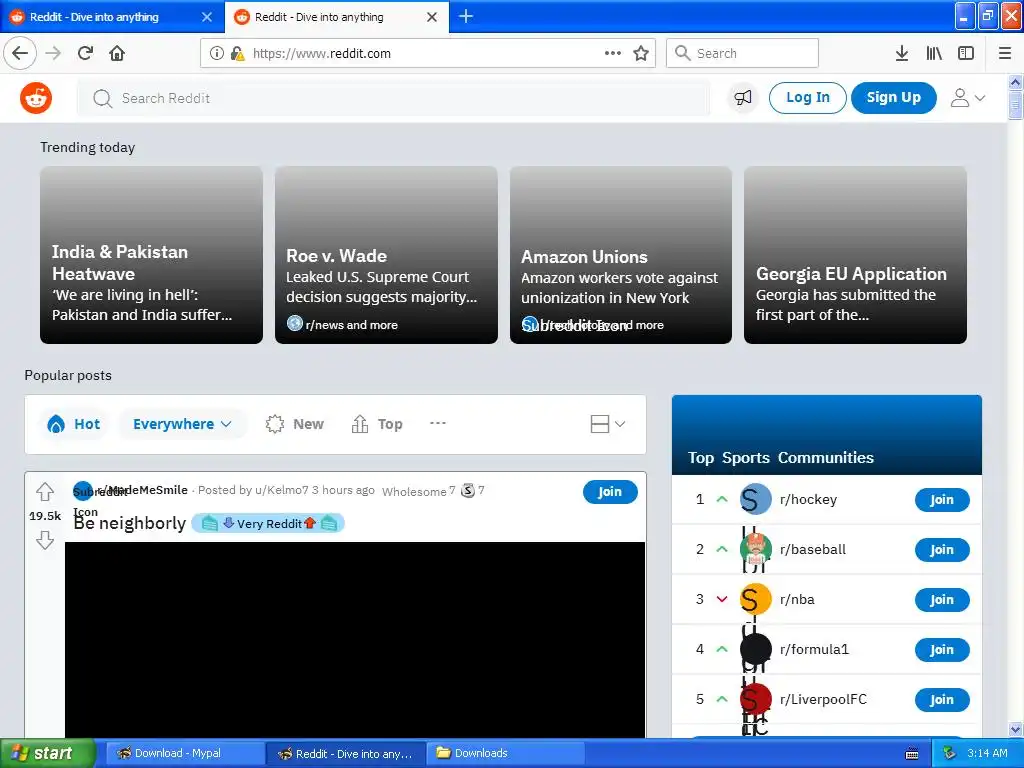
Task: Click the Sign Up button
Action: (x=893, y=98)
